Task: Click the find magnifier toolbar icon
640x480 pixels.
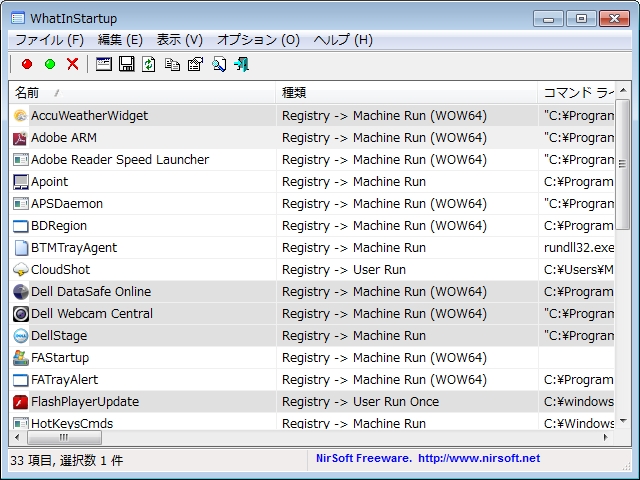Action: [219, 64]
